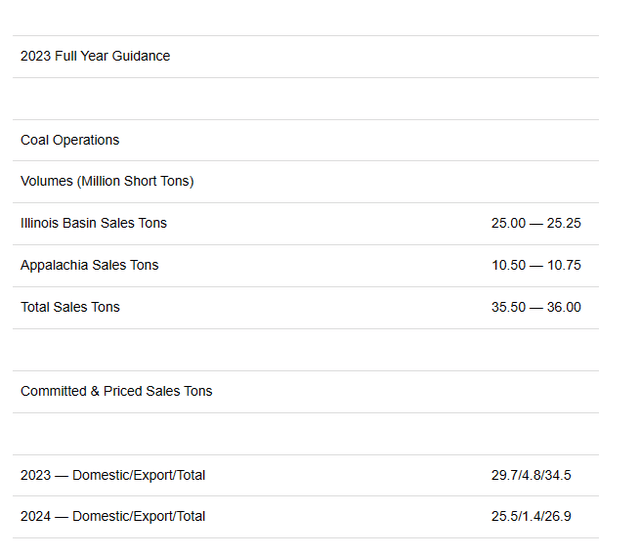Select the '2024 — Domestic/Export/Total' label

click(x=113, y=516)
